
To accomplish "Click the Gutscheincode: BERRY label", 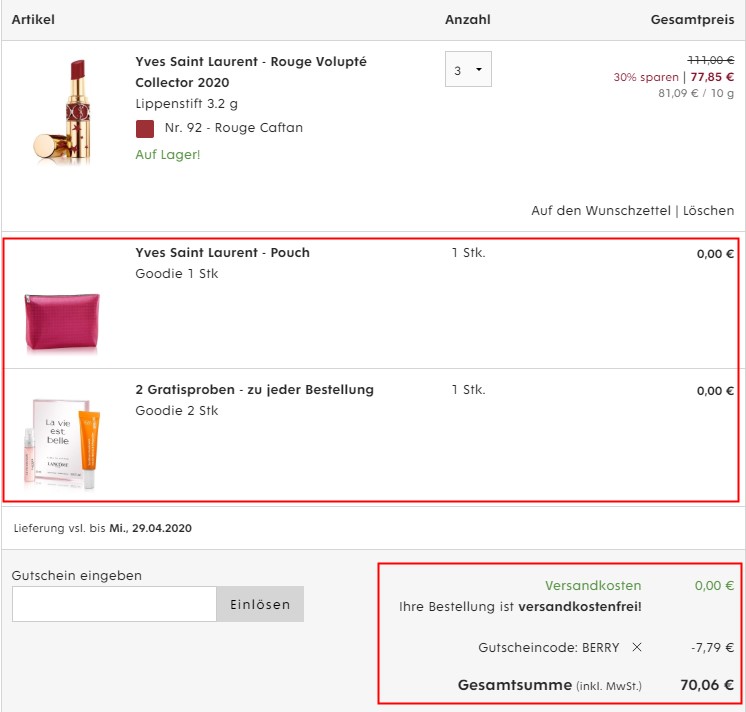I will pyautogui.click(x=549, y=647).
